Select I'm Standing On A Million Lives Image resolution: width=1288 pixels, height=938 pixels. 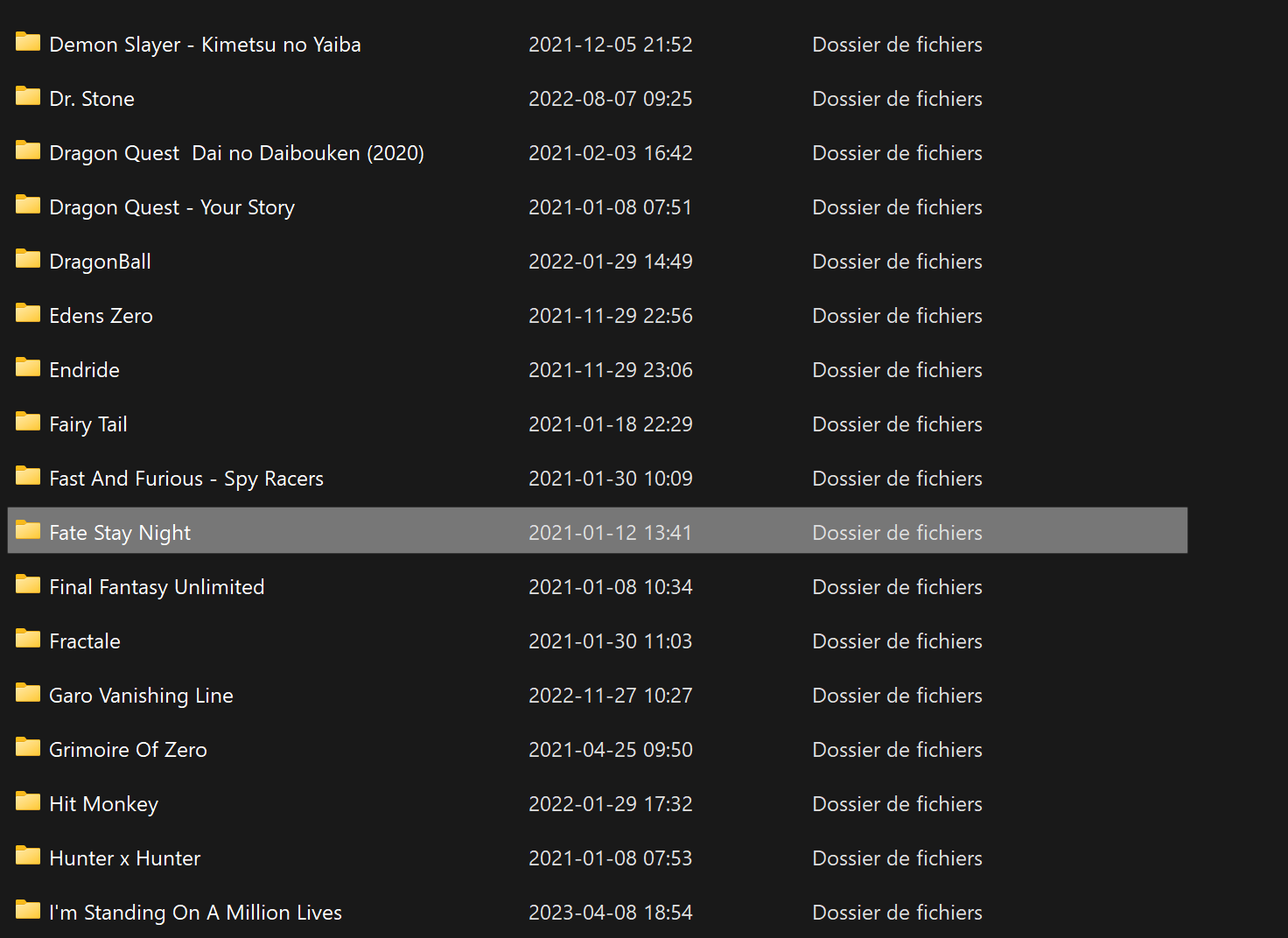pyautogui.click(x=195, y=913)
